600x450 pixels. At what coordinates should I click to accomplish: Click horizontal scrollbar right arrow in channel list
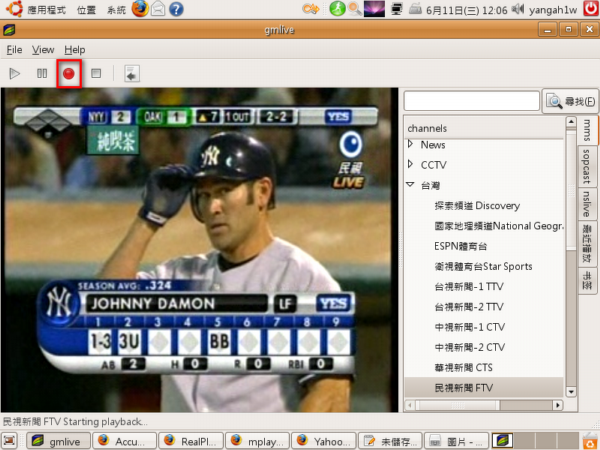tap(558, 404)
